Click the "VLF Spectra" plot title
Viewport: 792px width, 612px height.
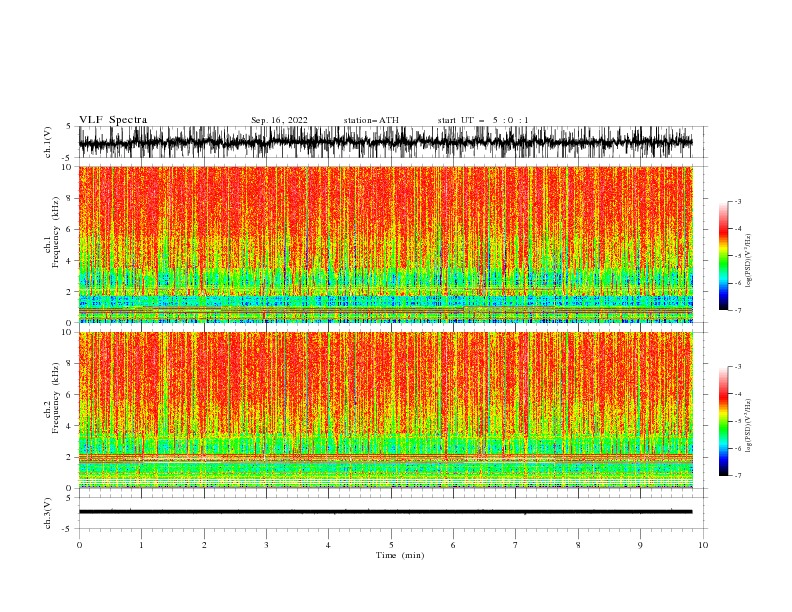113,120
